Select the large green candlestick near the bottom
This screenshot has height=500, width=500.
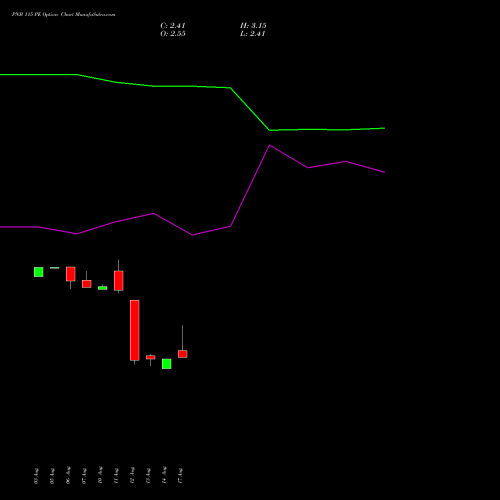click(167, 364)
